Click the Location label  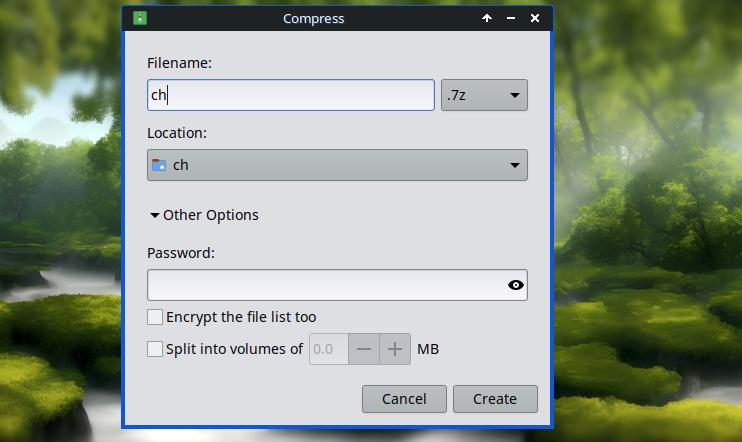(177, 133)
